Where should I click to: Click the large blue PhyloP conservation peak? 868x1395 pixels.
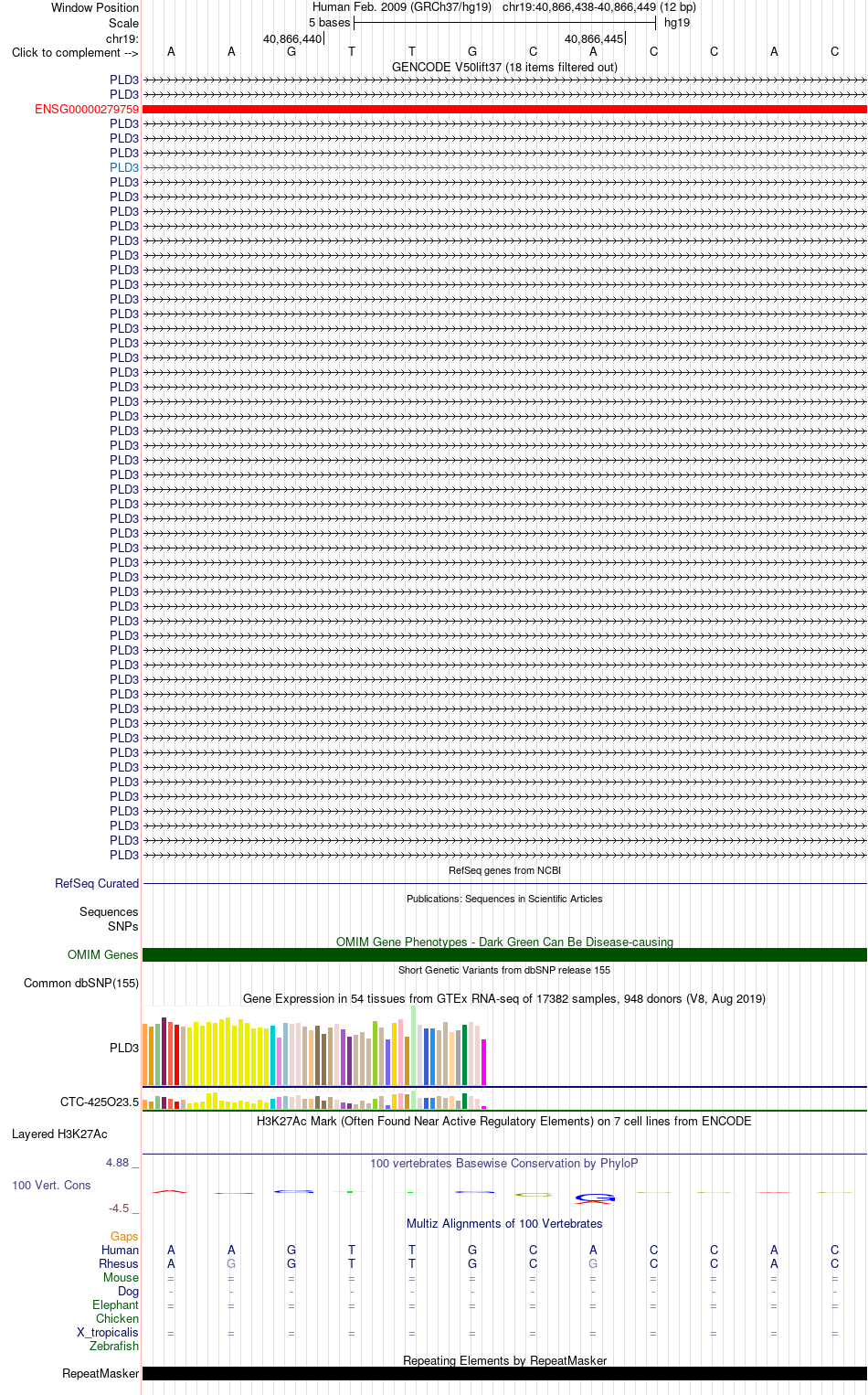click(x=595, y=1198)
